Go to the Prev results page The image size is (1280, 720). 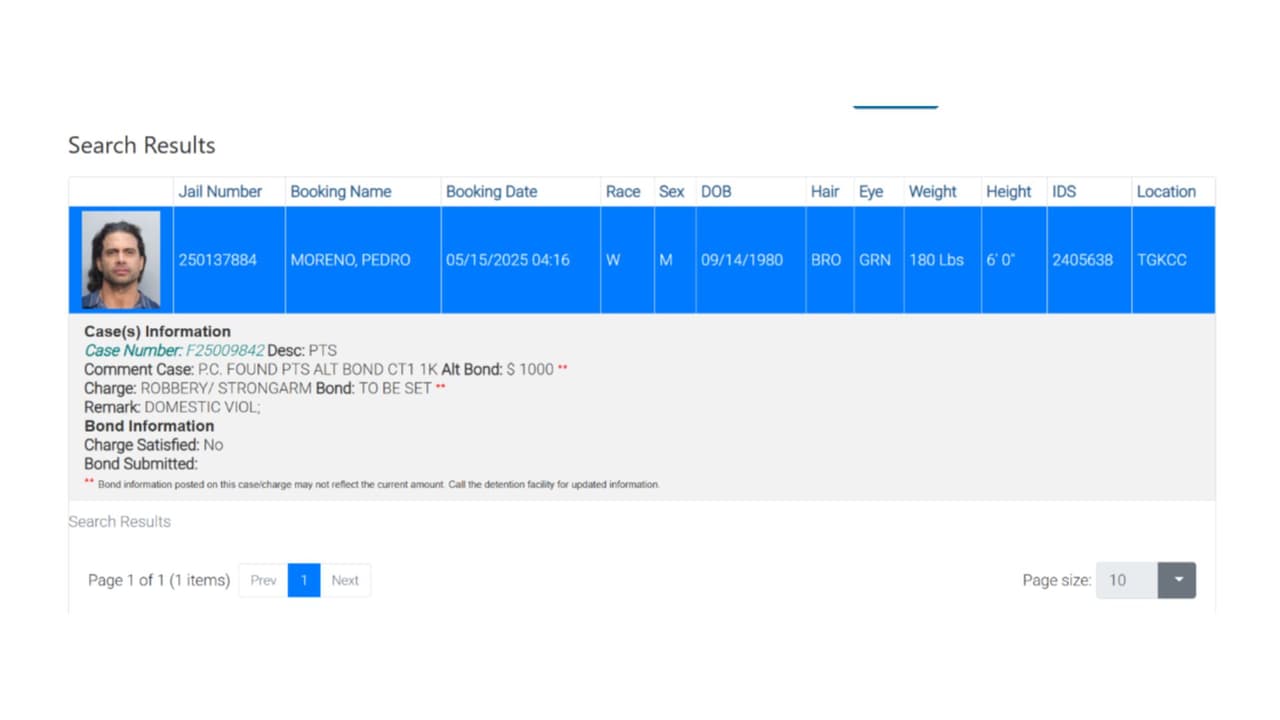coord(263,580)
